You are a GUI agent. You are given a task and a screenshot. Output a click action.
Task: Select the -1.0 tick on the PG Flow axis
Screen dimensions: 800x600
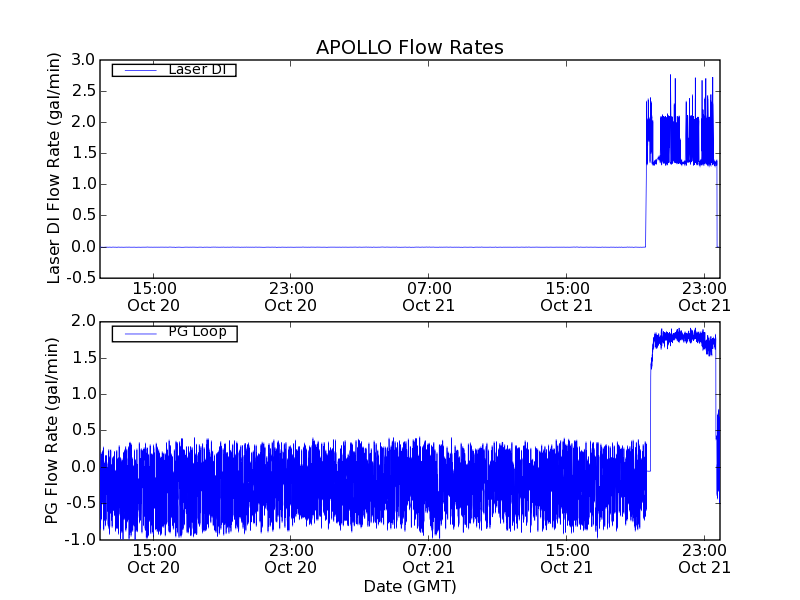(x=81, y=539)
